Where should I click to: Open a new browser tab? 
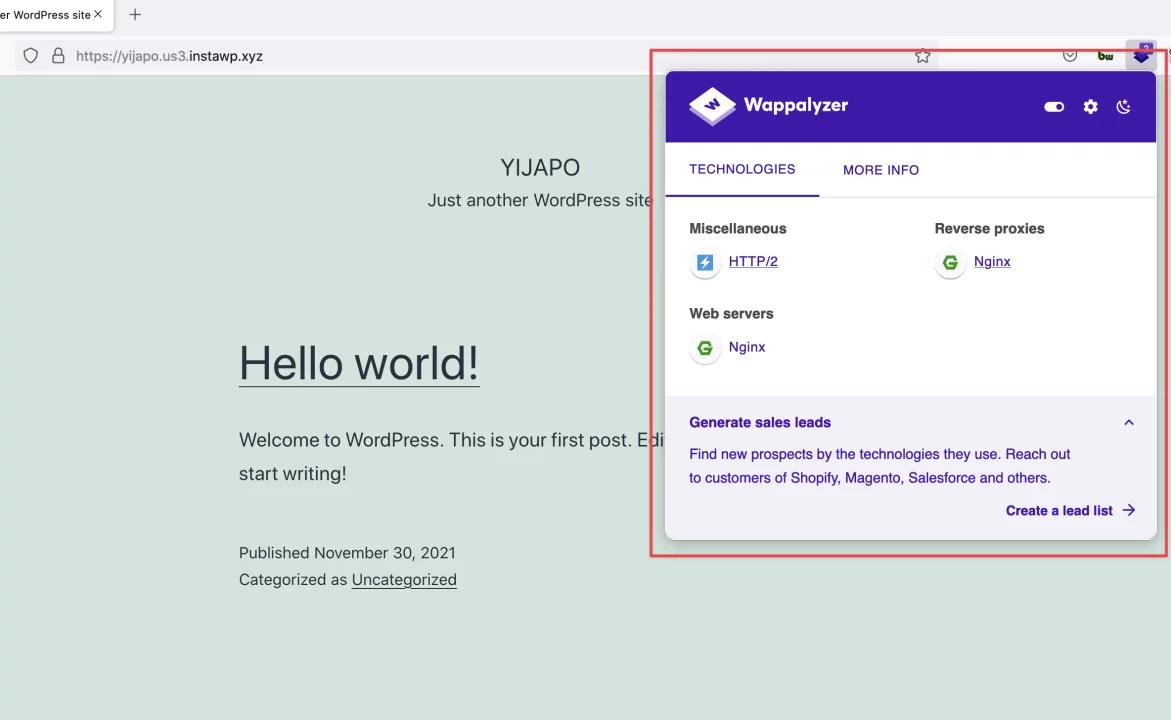(x=135, y=15)
